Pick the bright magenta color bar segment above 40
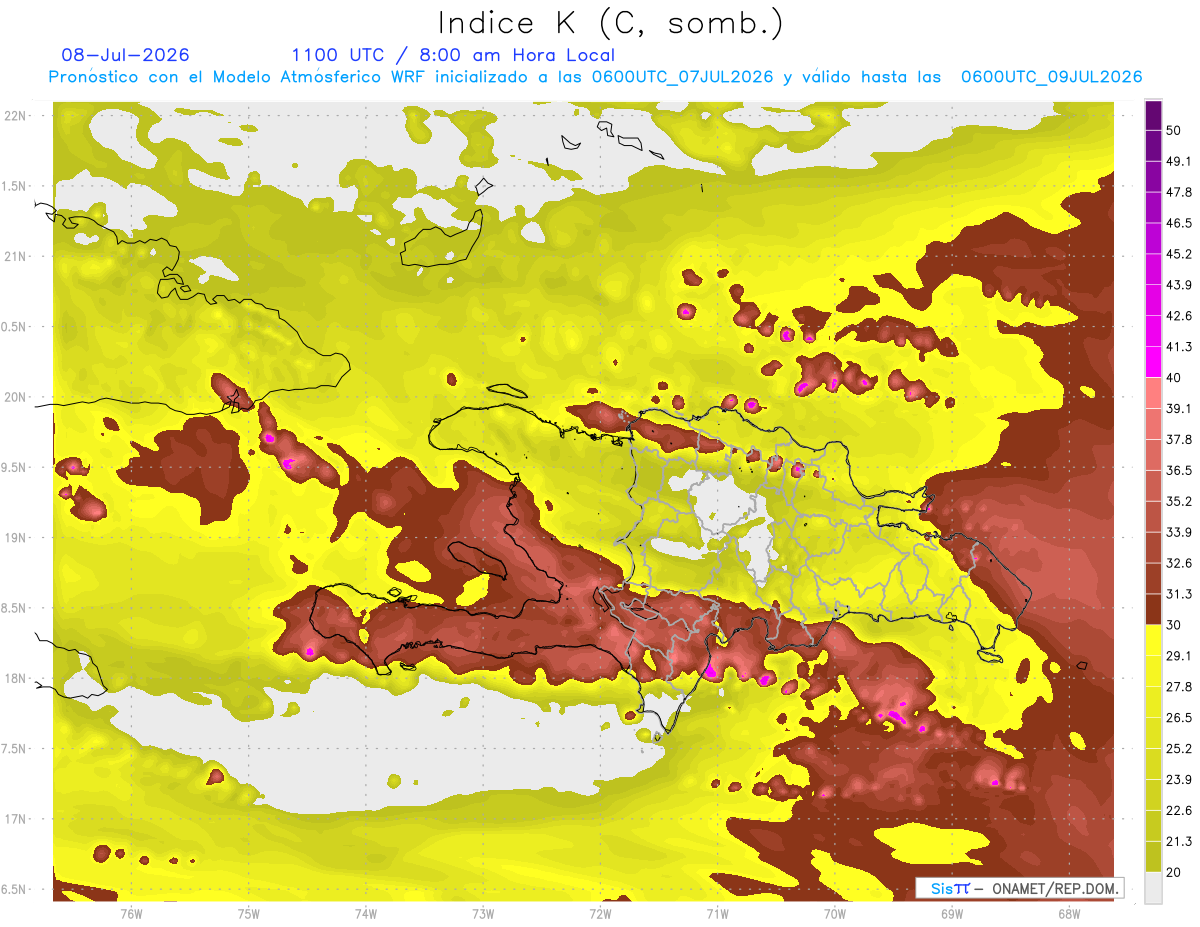The height and width of the screenshot is (927, 1200). tap(1153, 361)
